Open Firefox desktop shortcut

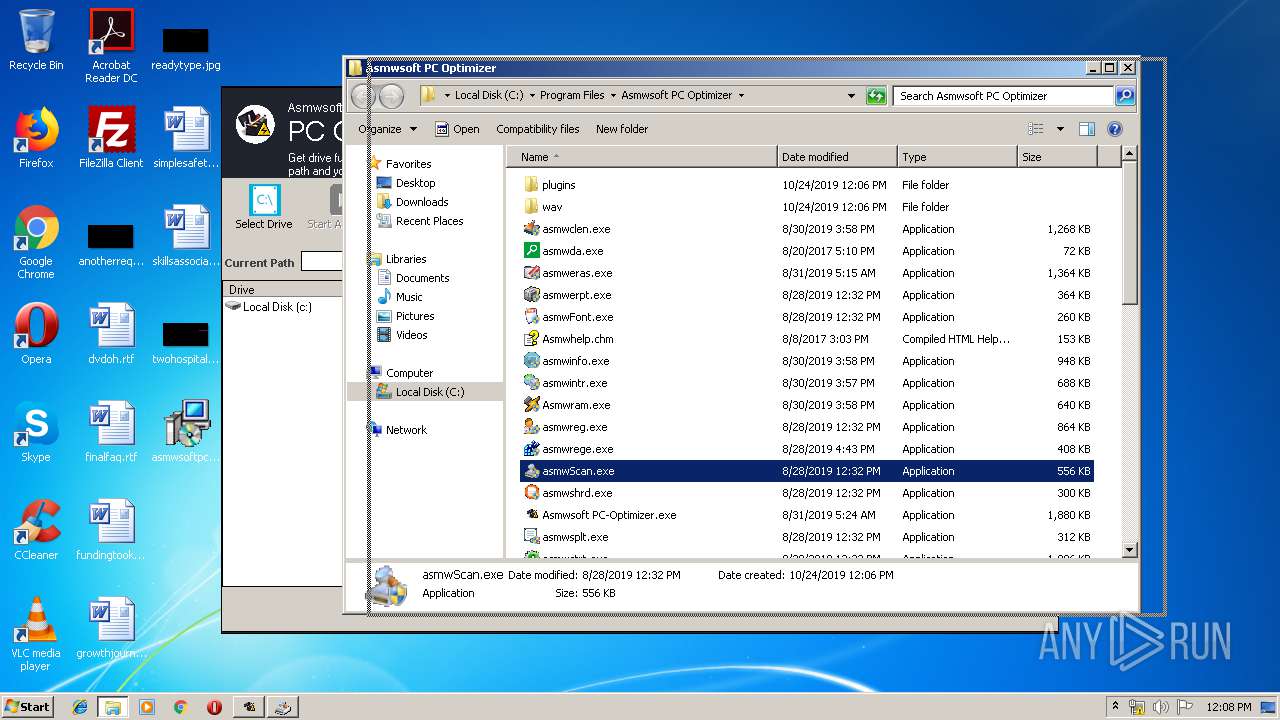36,138
